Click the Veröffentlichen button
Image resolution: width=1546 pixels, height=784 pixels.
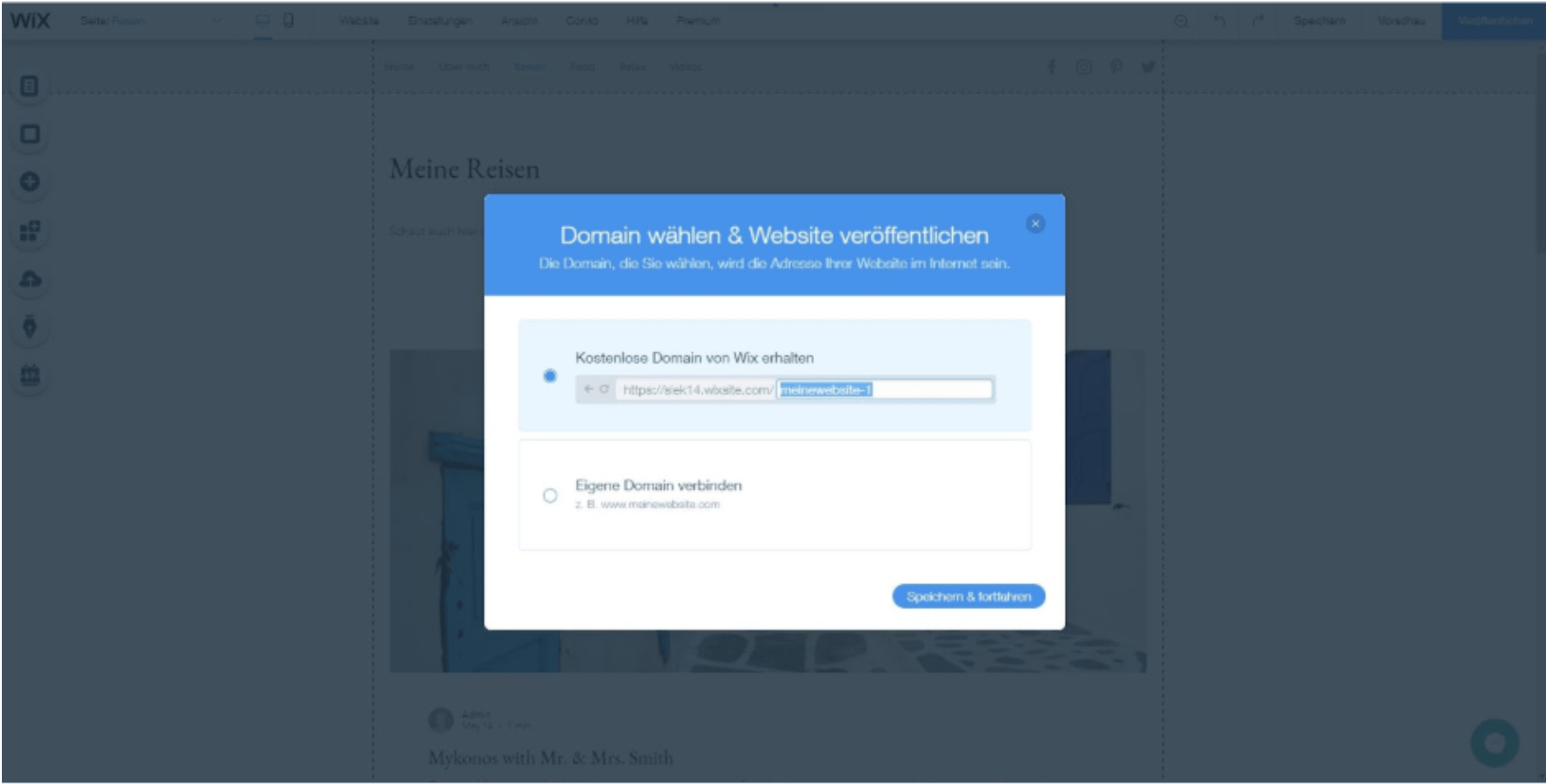click(x=1494, y=20)
